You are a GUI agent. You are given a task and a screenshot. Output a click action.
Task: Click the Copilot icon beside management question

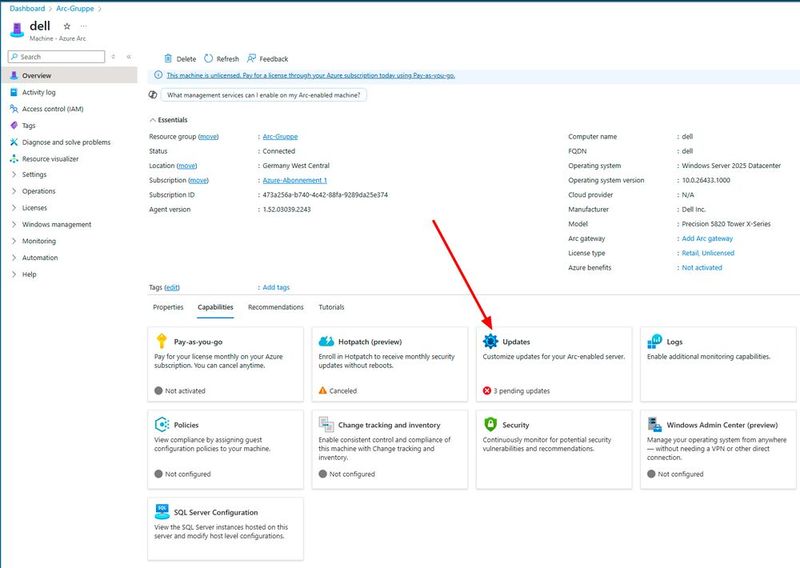coord(153,95)
